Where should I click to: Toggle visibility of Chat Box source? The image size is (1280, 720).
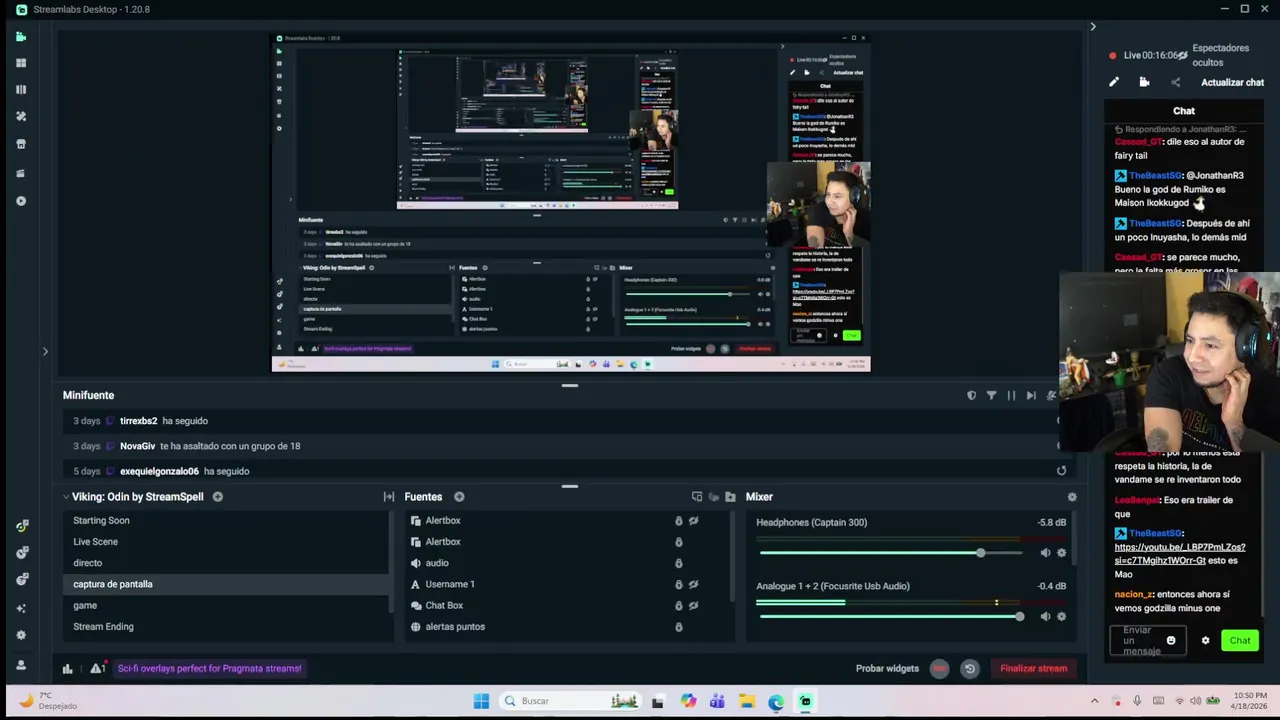(x=693, y=606)
